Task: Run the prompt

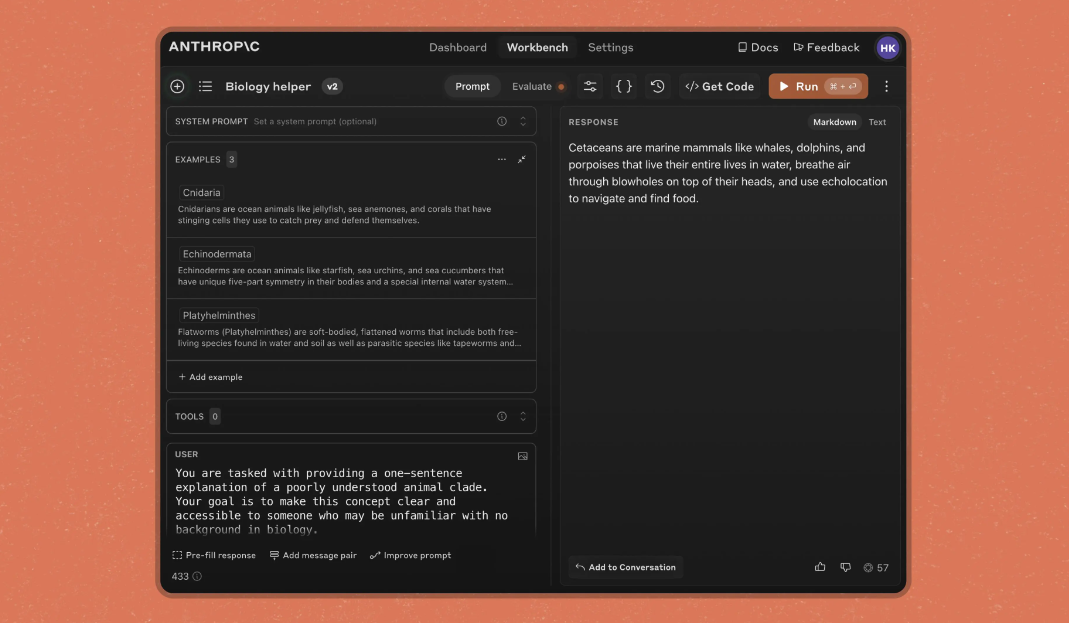Action: 818,87
